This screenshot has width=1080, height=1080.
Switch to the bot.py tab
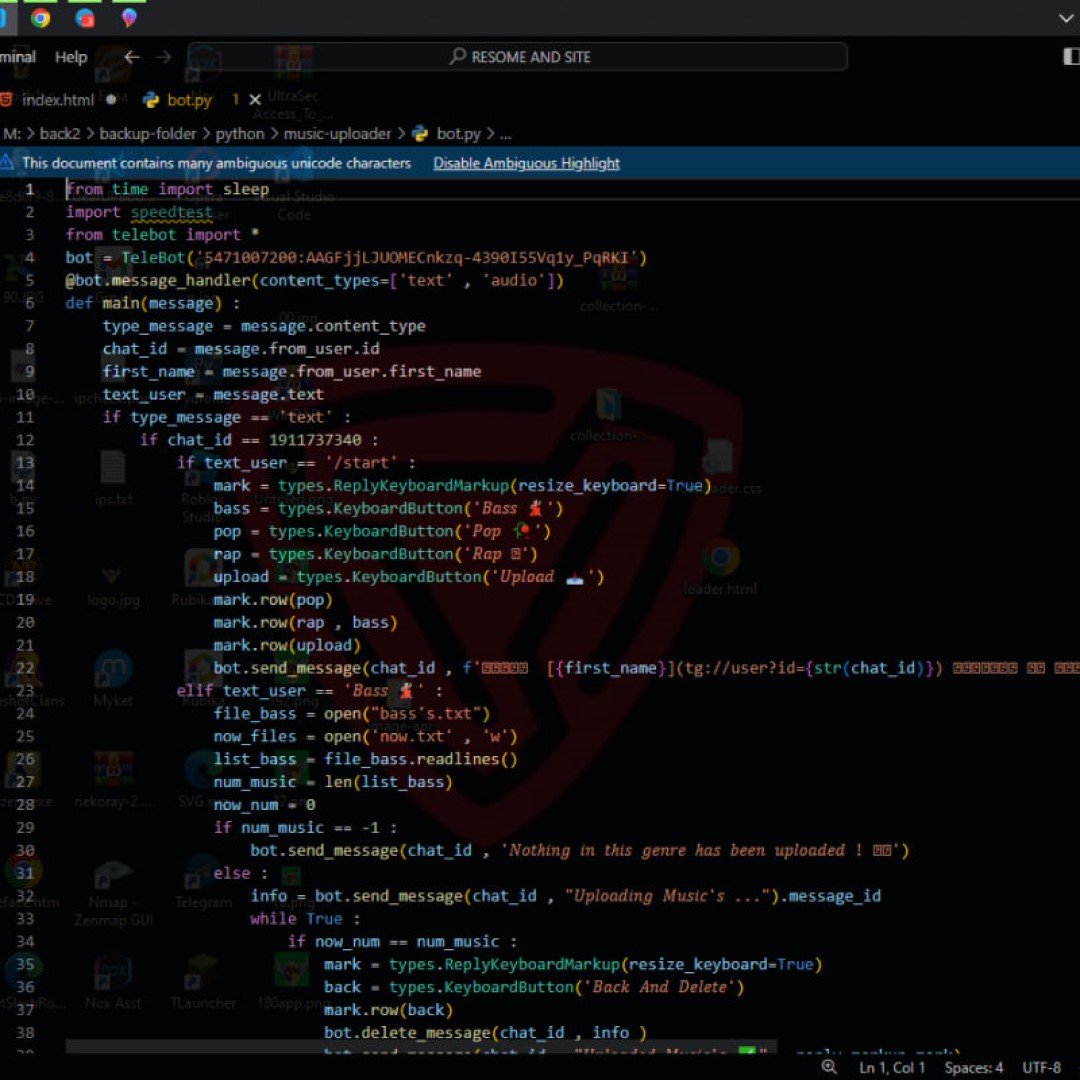click(189, 100)
